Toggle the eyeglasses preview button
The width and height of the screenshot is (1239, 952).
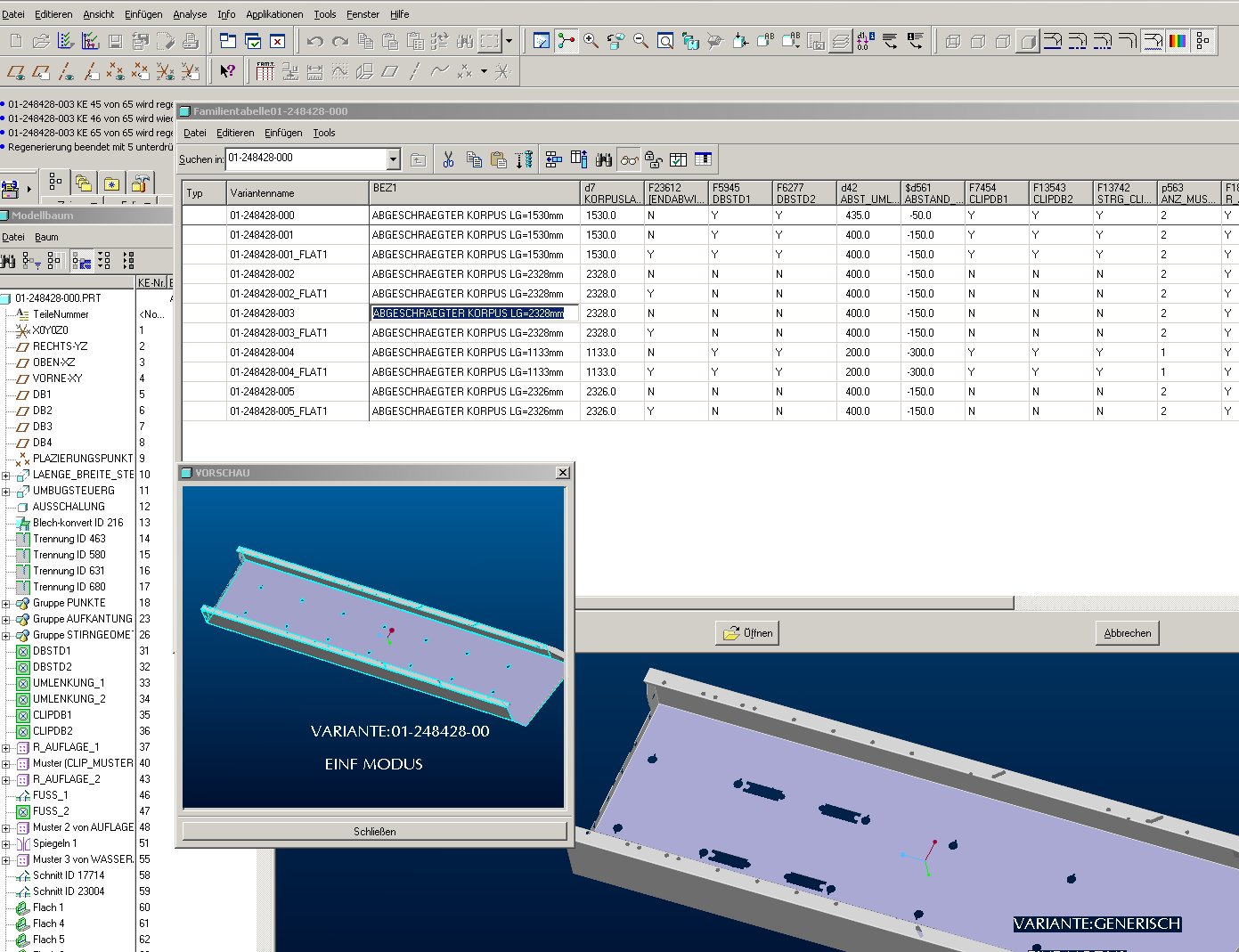(x=629, y=159)
